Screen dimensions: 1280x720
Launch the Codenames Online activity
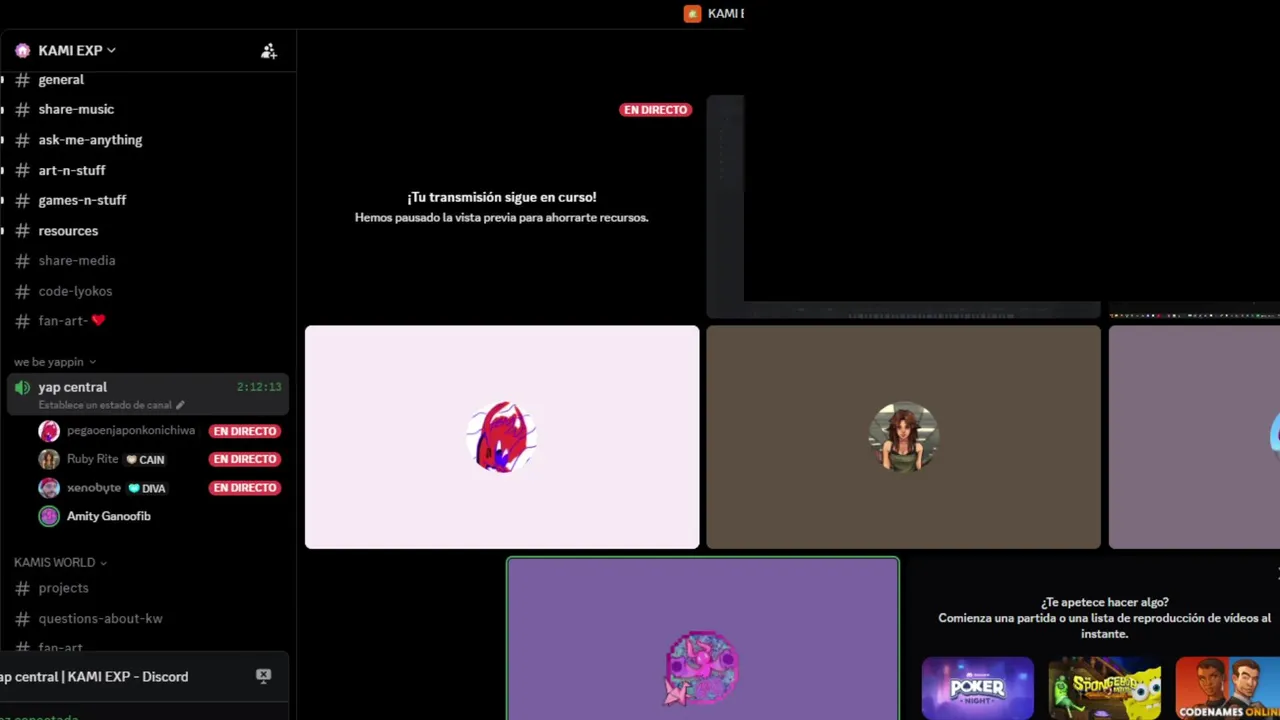1228,688
